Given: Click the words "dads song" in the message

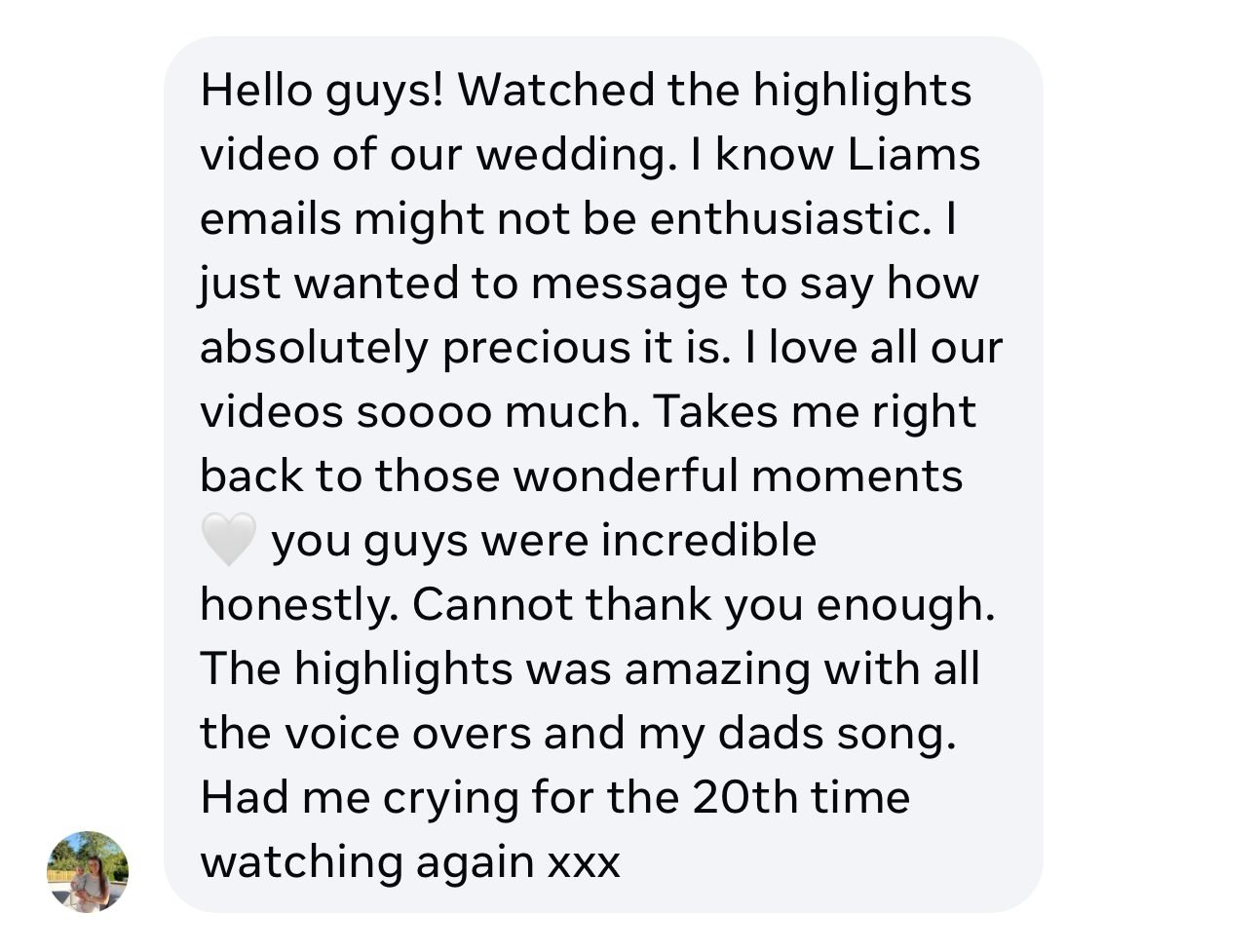Looking at the screenshot, I should 835,733.
